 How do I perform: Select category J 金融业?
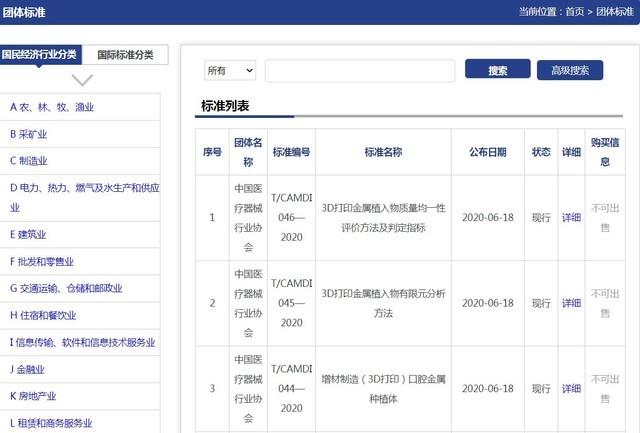click(28, 369)
